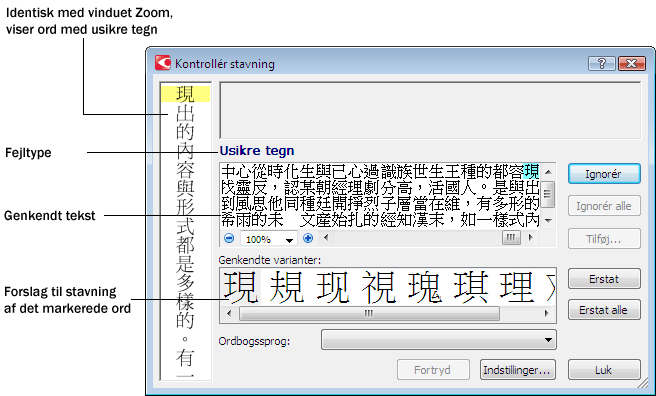Click the variants horizontal scrollbar thumb
656x396 pixels.
click(369, 313)
